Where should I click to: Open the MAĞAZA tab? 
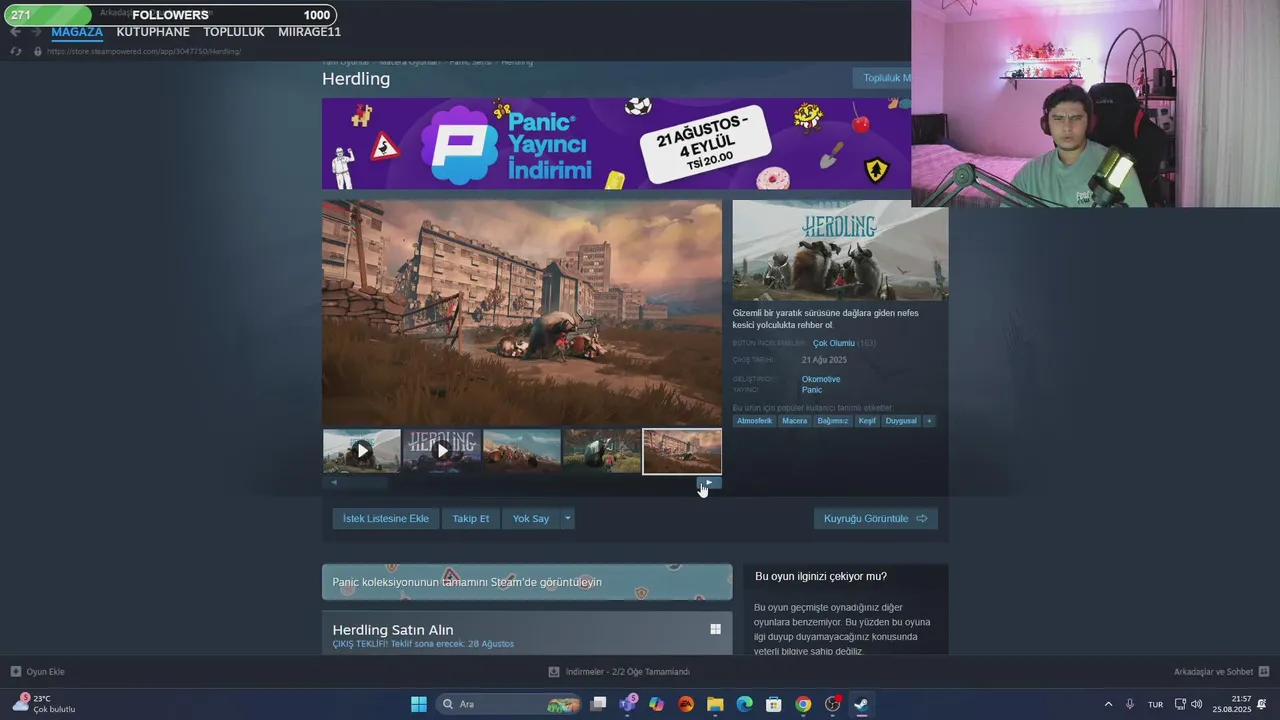click(x=77, y=32)
